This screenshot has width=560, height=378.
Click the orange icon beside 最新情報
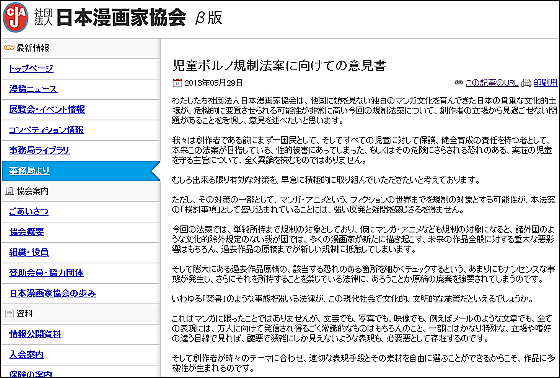point(9,48)
